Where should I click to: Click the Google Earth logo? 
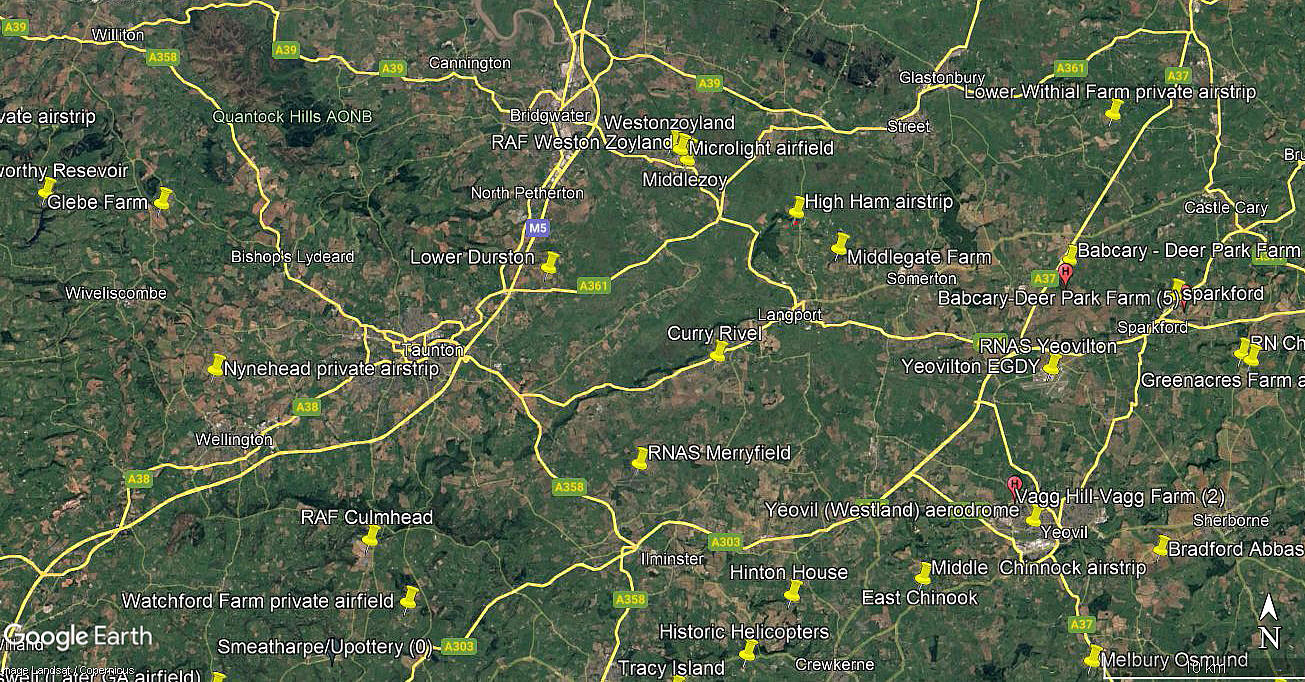click(79, 636)
